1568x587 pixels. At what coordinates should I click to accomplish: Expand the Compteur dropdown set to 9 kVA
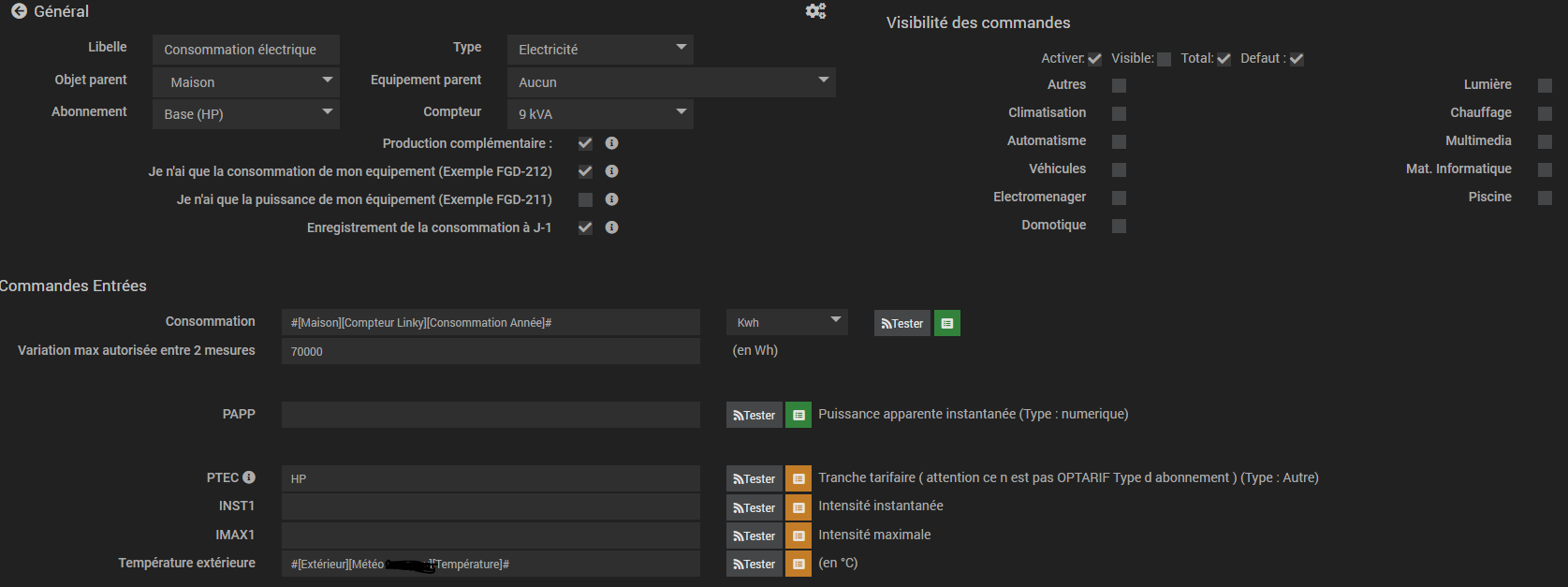coord(600,114)
